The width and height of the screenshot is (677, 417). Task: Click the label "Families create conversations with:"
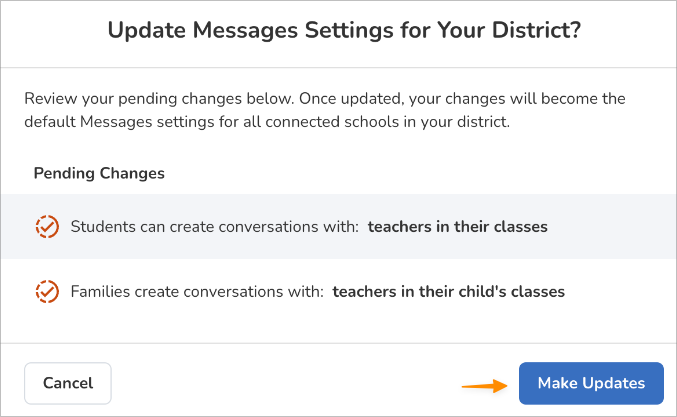click(x=197, y=292)
